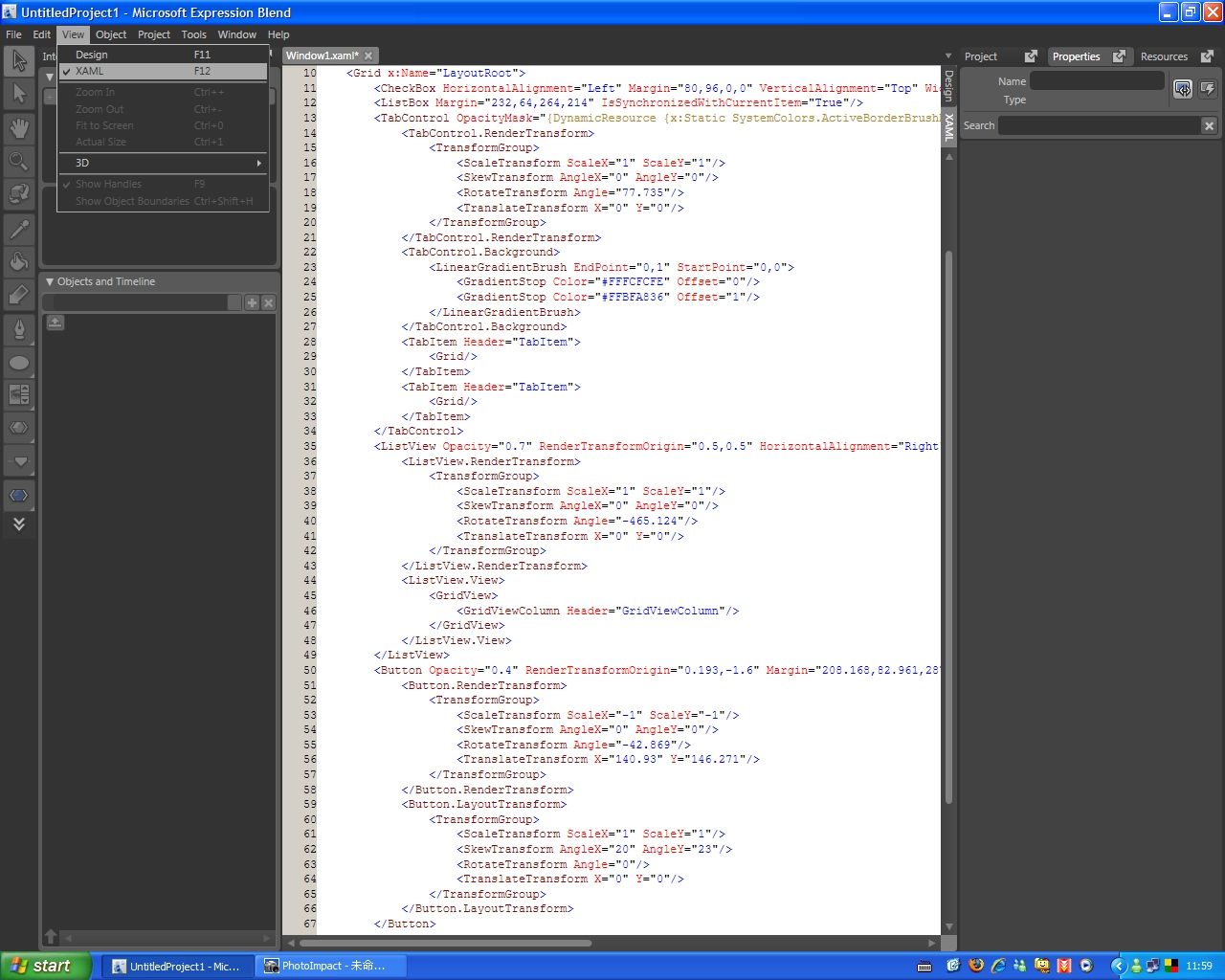
Task: Open the File menu
Action: click(13, 34)
